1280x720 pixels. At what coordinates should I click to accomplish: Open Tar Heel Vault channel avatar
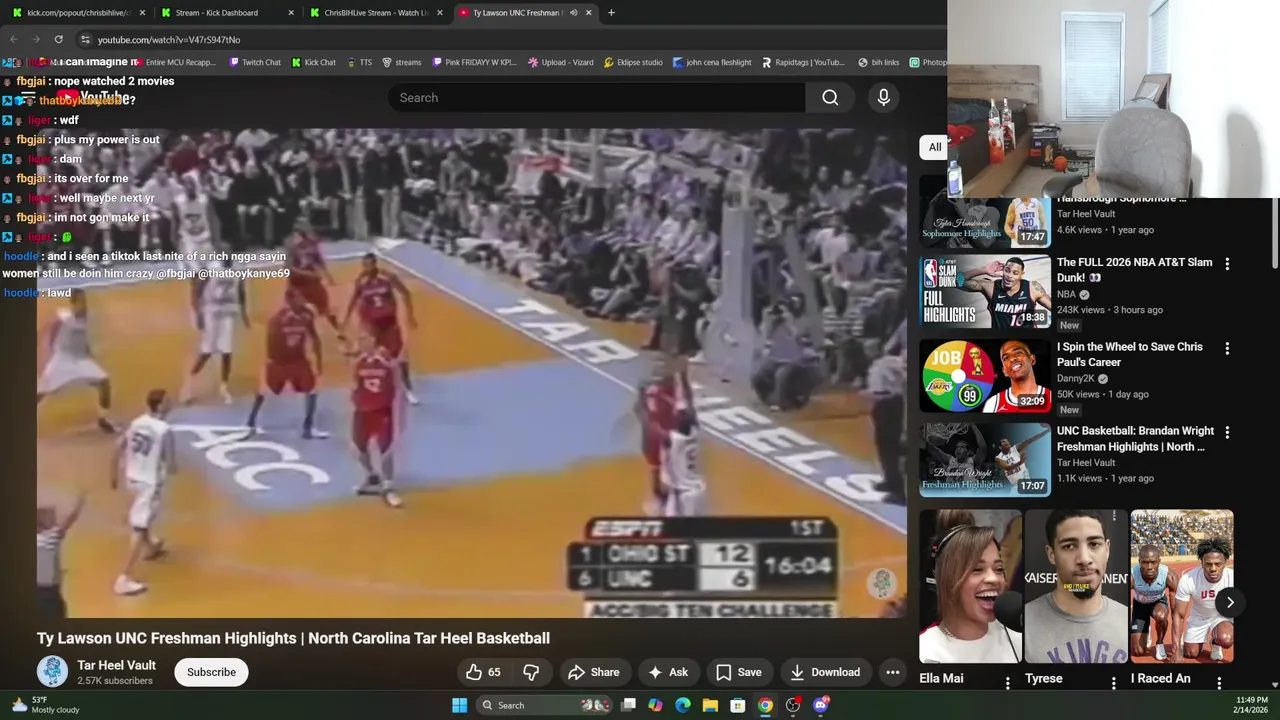tap(52, 671)
